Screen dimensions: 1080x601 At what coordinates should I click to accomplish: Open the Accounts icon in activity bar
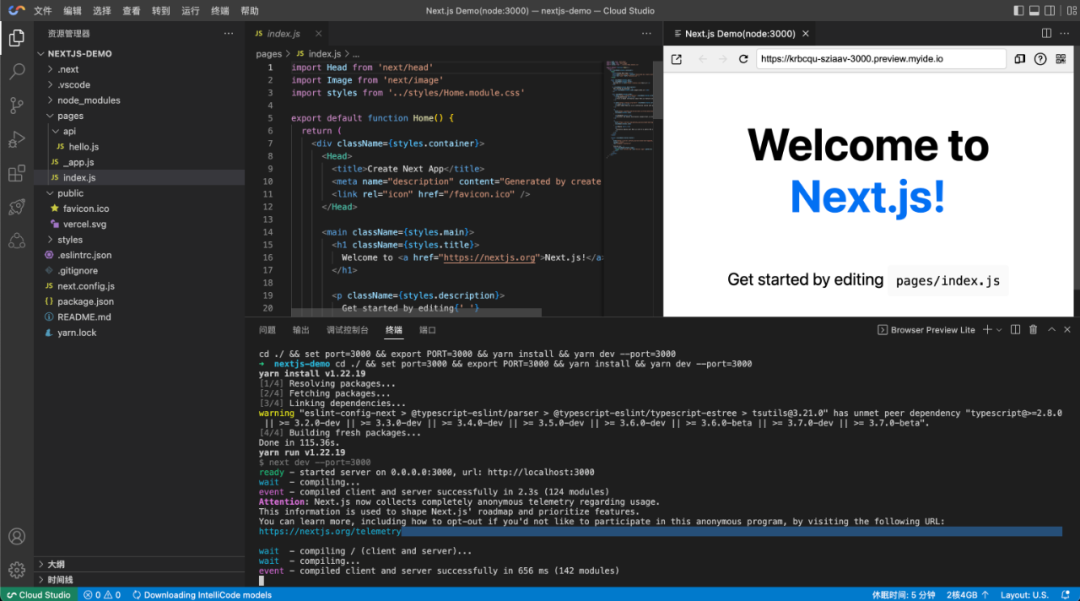tap(17, 536)
